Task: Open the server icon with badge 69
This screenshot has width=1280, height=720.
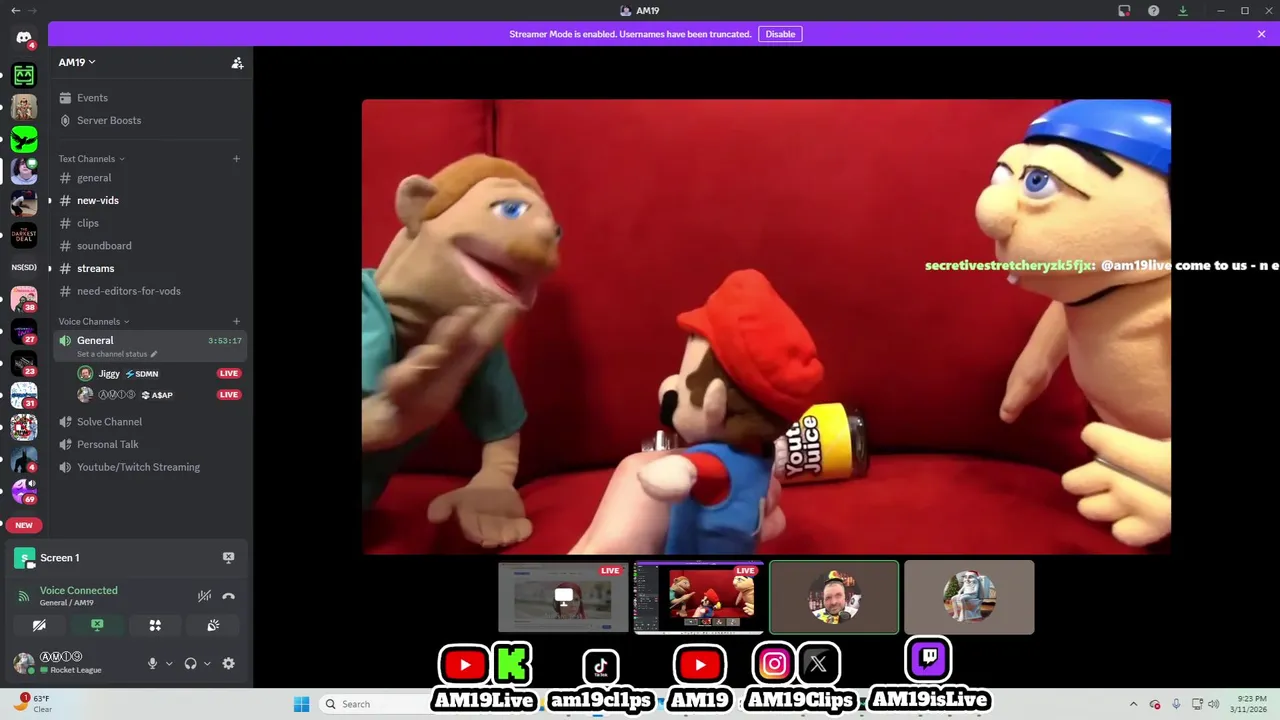Action: click(24, 492)
